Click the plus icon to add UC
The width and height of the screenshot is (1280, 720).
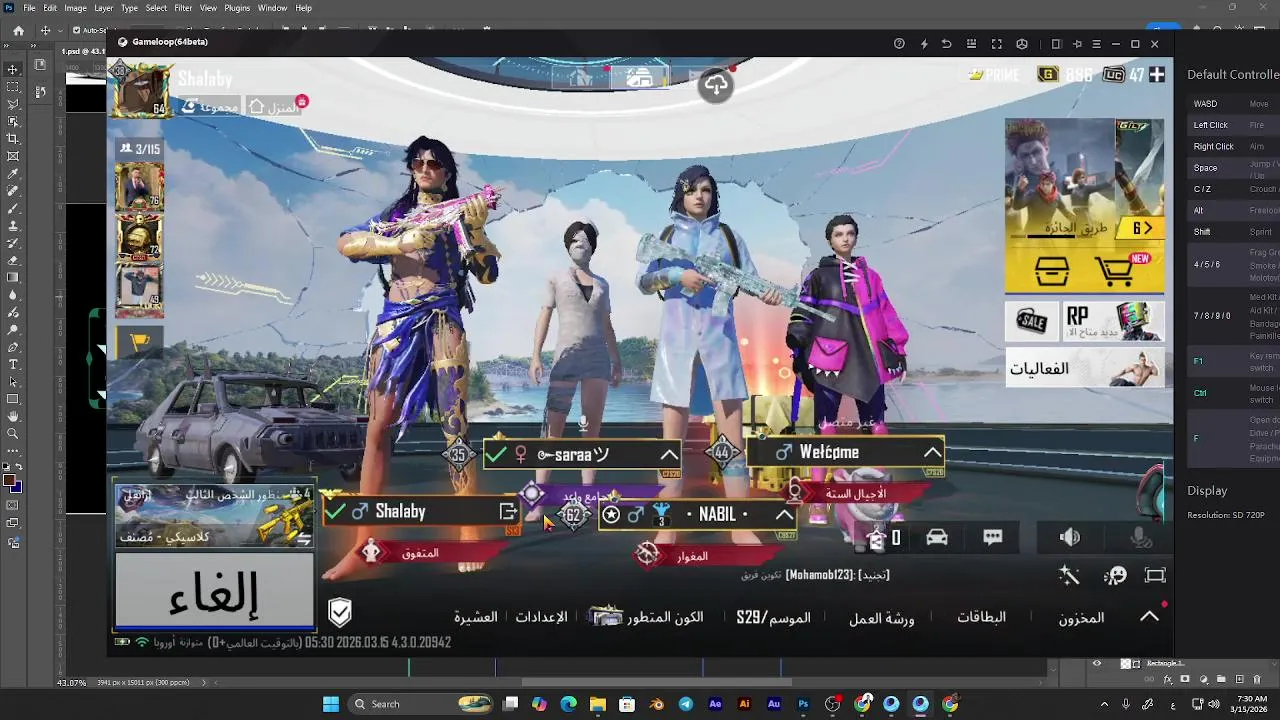(1157, 74)
